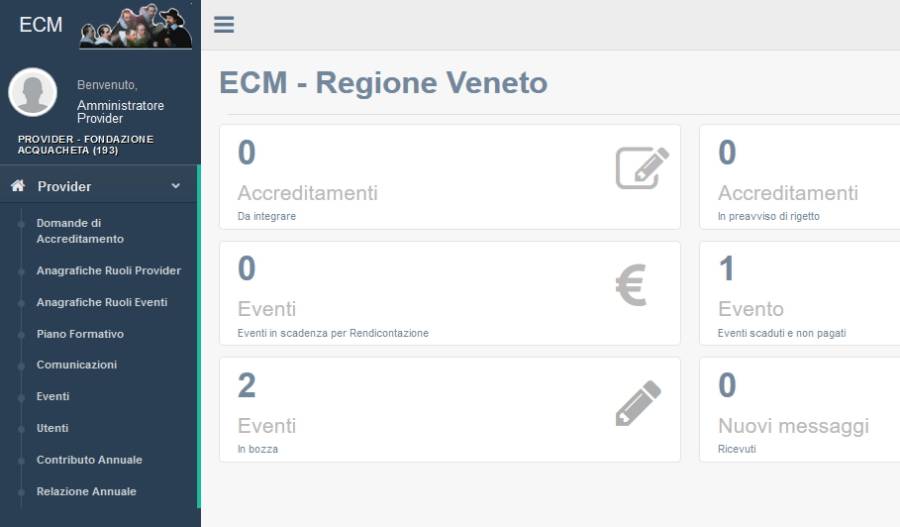The width and height of the screenshot is (900, 527).
Task: Collapse the Provider menu chevron
Action: pyautogui.click(x=176, y=186)
